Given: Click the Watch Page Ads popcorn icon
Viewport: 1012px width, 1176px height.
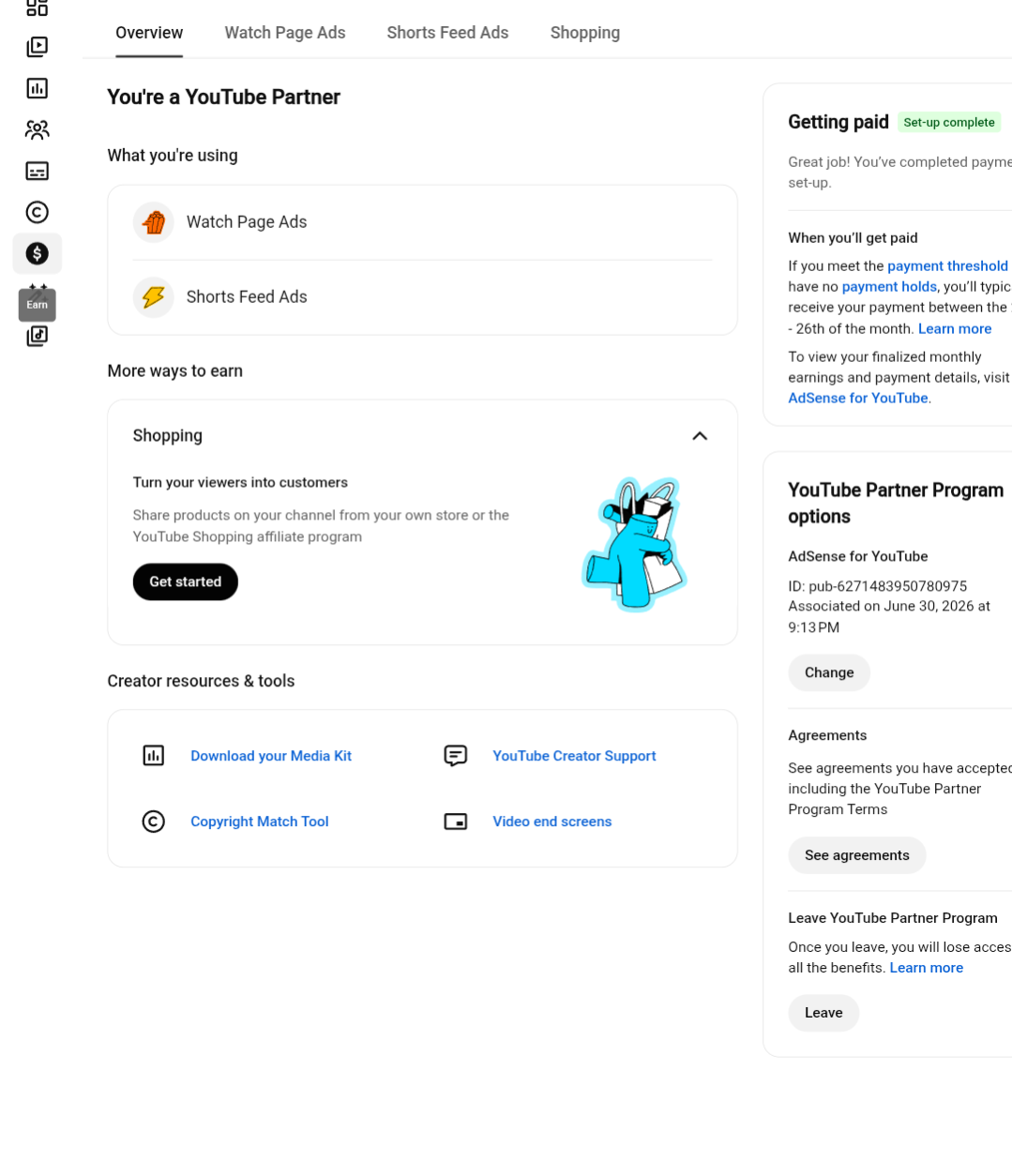Looking at the screenshot, I should tap(154, 222).
